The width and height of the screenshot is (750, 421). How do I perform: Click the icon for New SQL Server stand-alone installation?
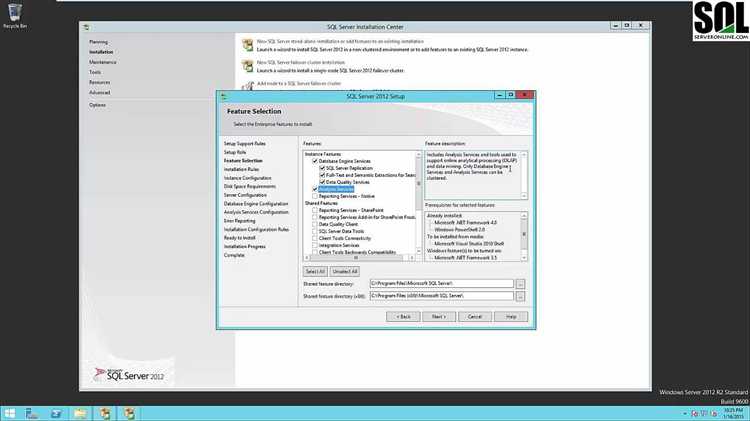click(x=247, y=45)
